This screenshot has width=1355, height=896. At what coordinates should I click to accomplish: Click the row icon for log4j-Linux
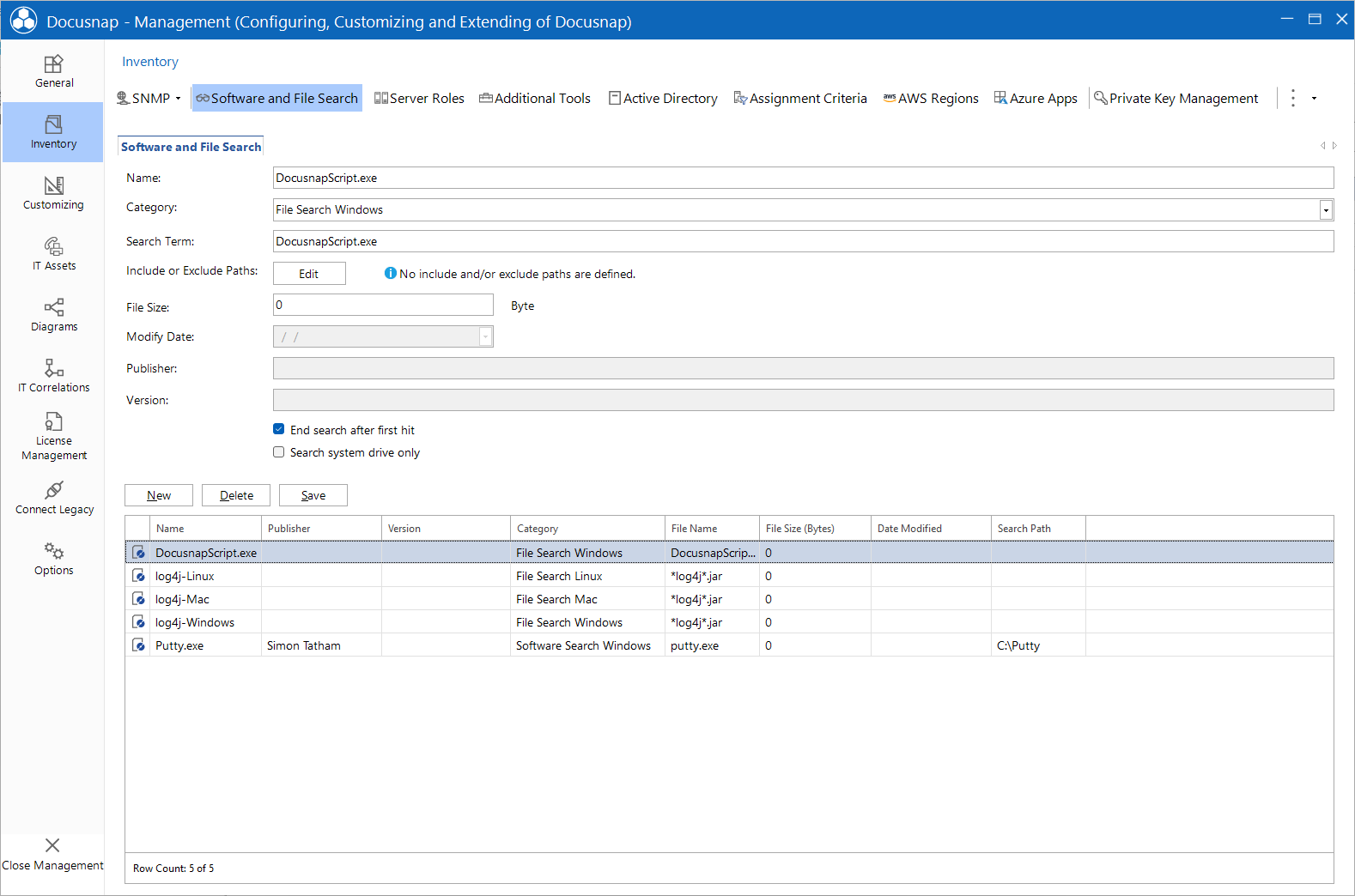pos(139,576)
